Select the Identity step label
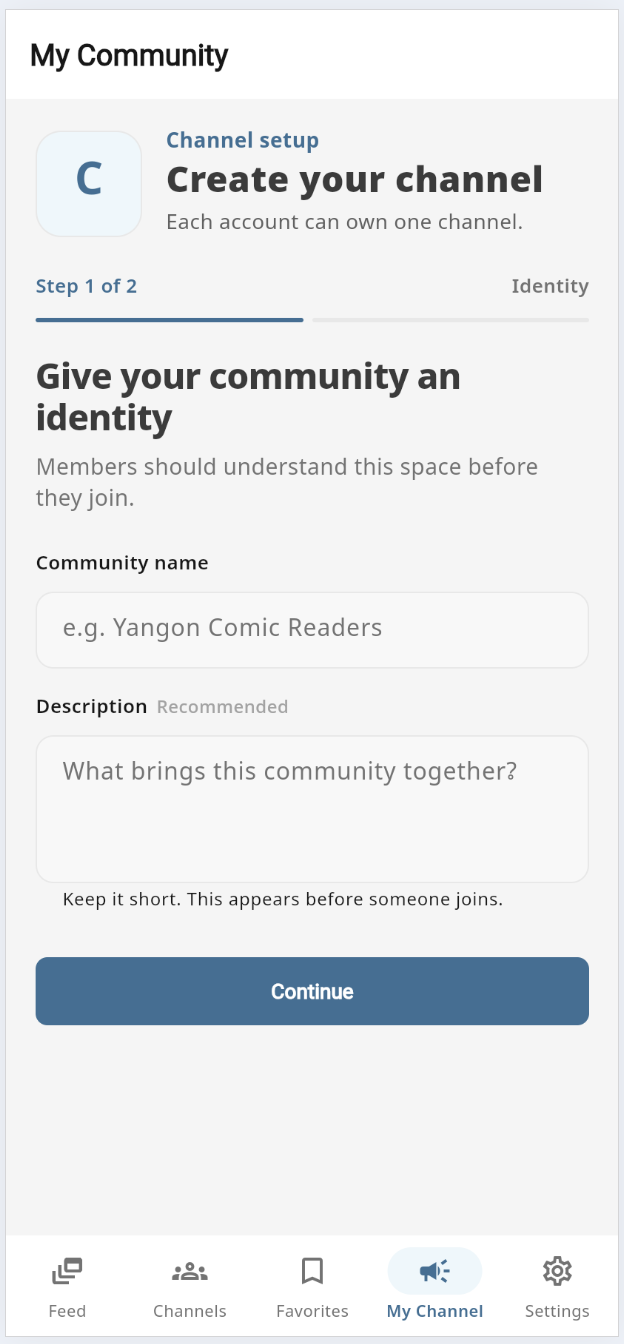624x1344 pixels. pos(550,286)
